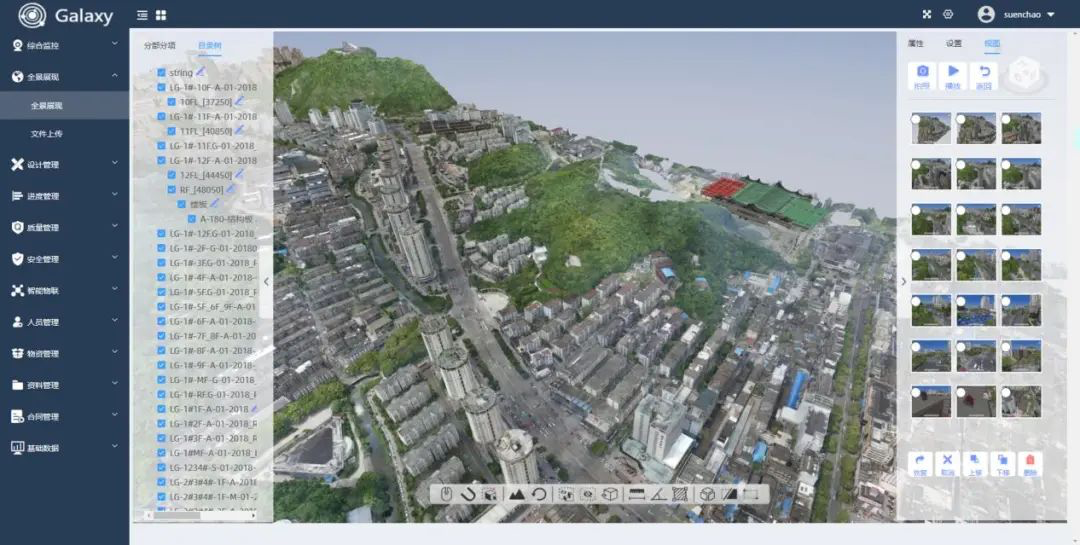Collapse the left tree panel arrow

click(267, 281)
